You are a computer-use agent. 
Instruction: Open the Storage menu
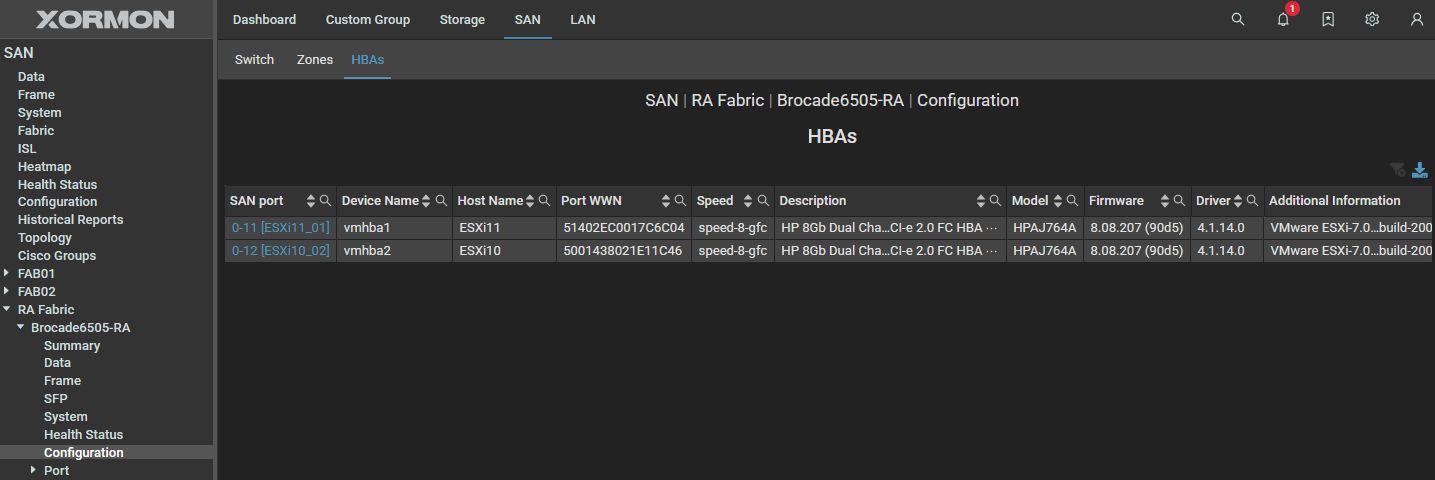pos(462,20)
